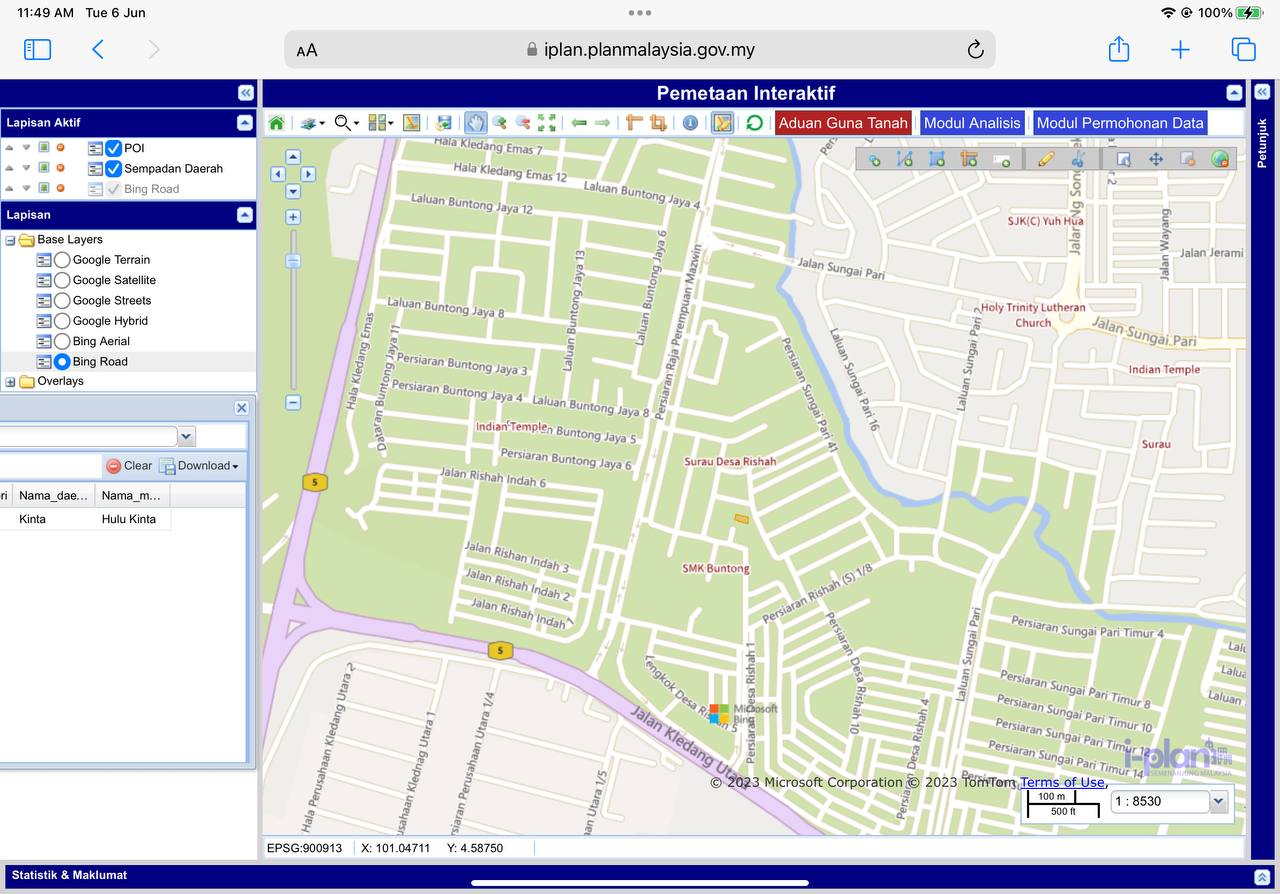Go back to previous map extent arrow
Screen dimensions: 1280x894
click(x=579, y=123)
